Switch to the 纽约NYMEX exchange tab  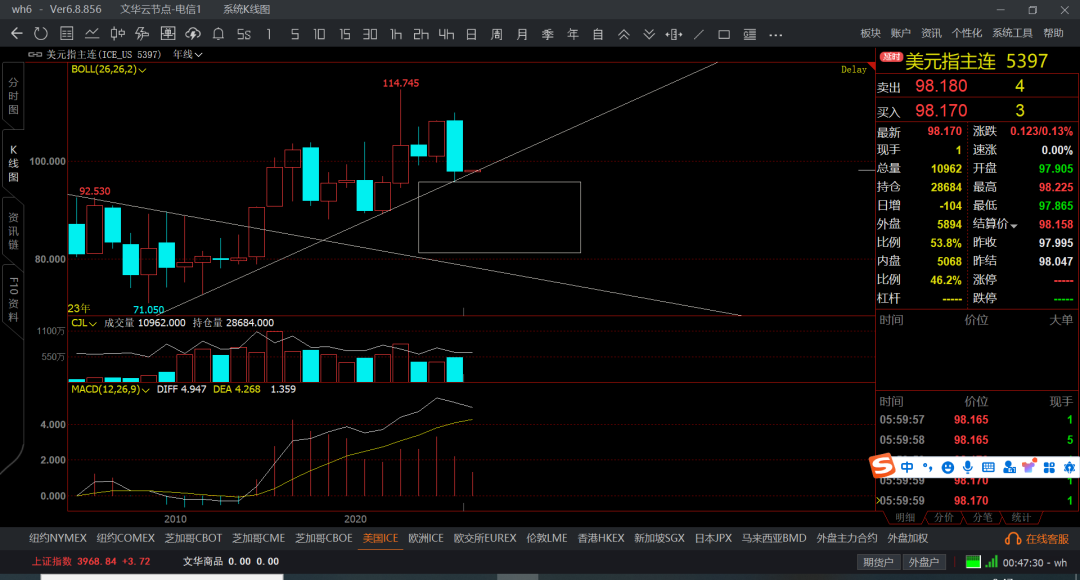pyautogui.click(x=58, y=539)
